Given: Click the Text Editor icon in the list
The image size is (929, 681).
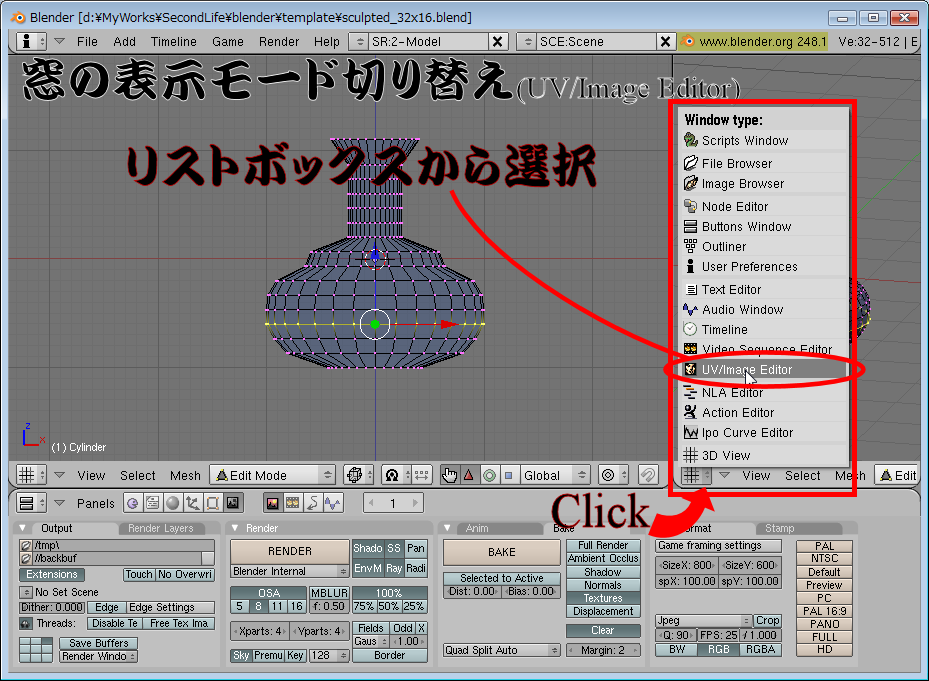Looking at the screenshot, I should 690,289.
